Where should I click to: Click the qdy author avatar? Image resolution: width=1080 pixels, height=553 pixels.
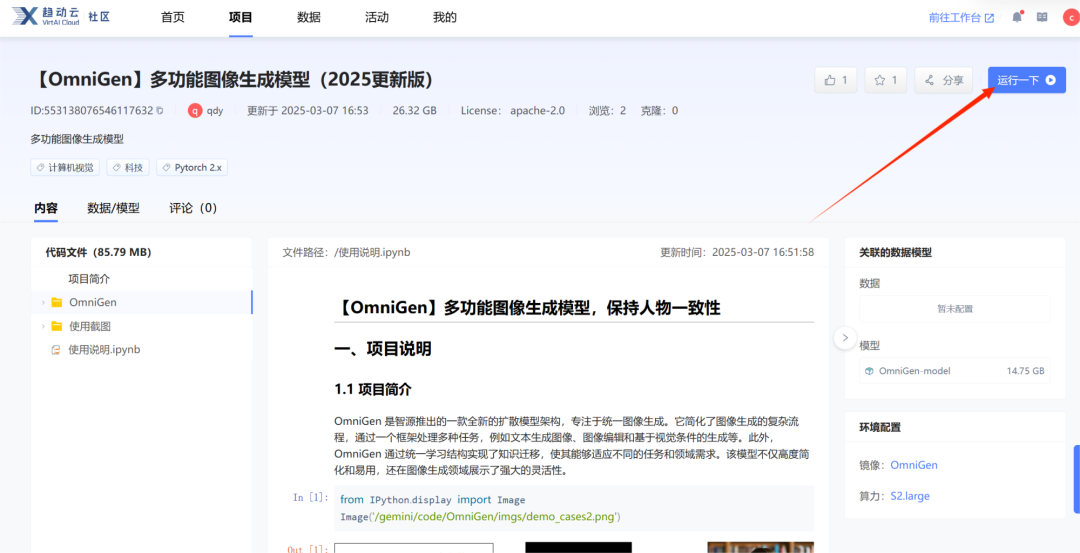pyautogui.click(x=195, y=110)
